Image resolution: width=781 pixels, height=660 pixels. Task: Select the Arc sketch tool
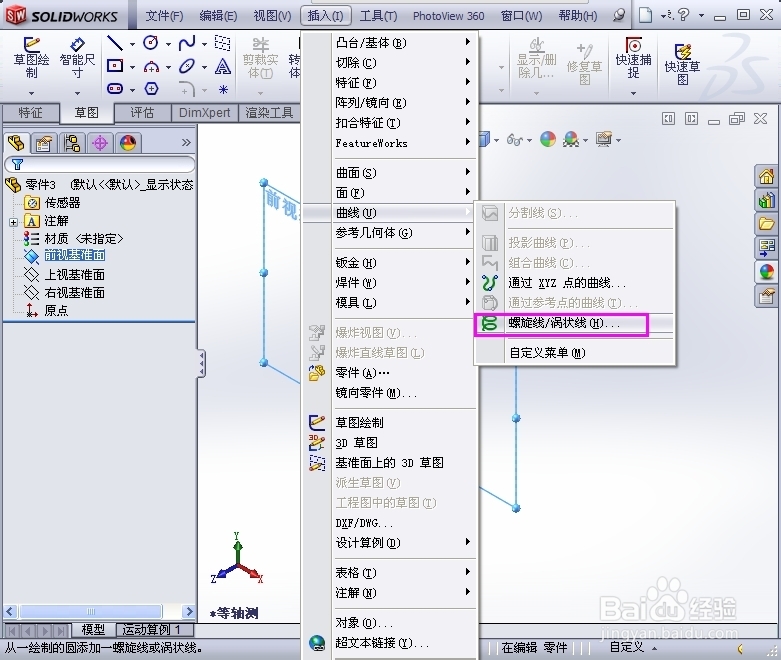point(151,66)
